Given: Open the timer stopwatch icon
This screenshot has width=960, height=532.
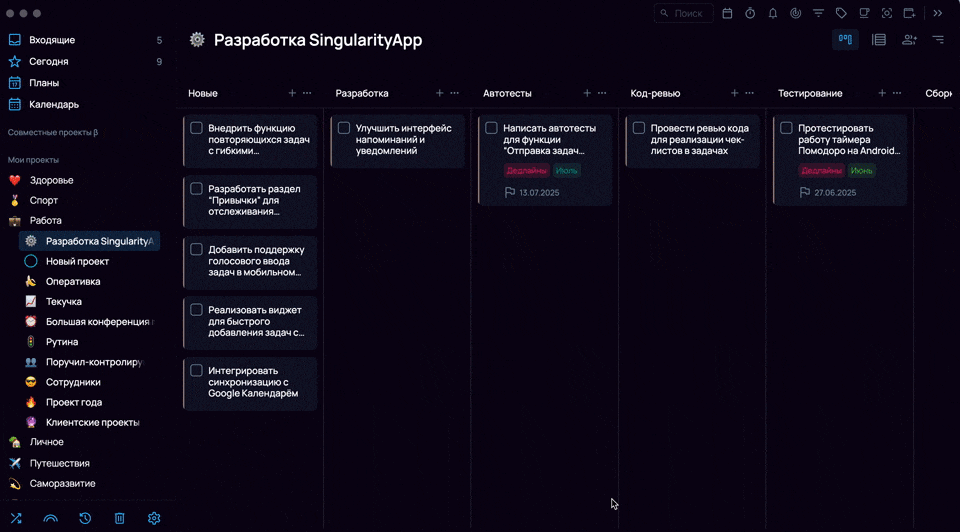Looking at the screenshot, I should click(x=750, y=13).
